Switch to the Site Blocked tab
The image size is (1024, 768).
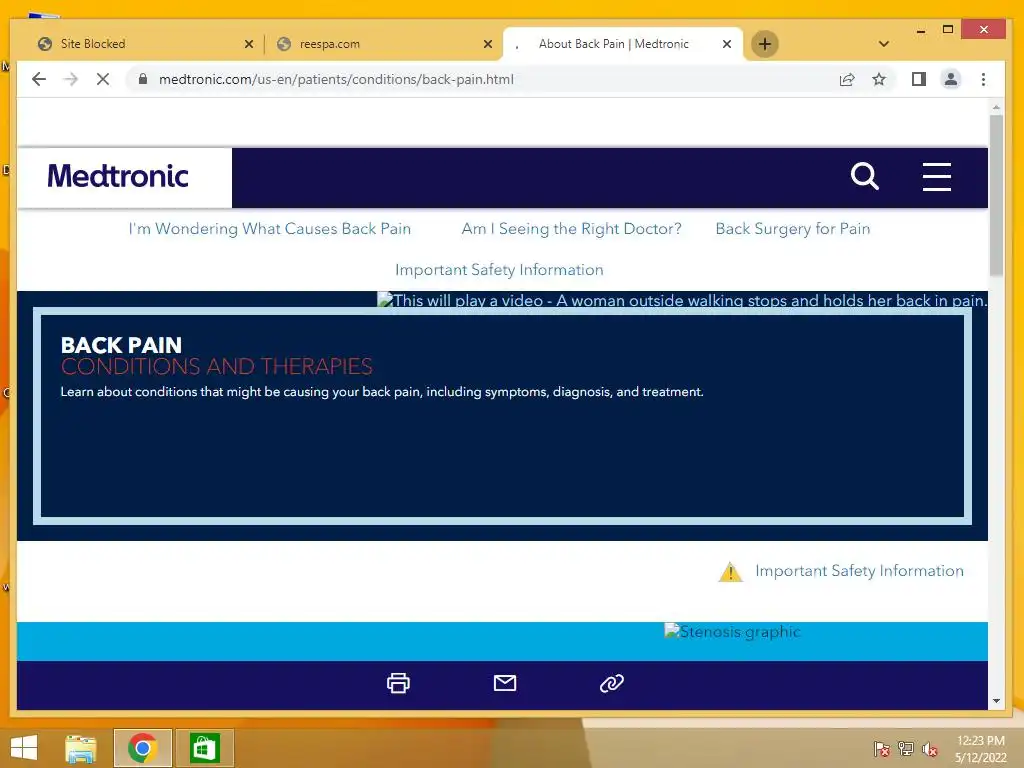145,44
